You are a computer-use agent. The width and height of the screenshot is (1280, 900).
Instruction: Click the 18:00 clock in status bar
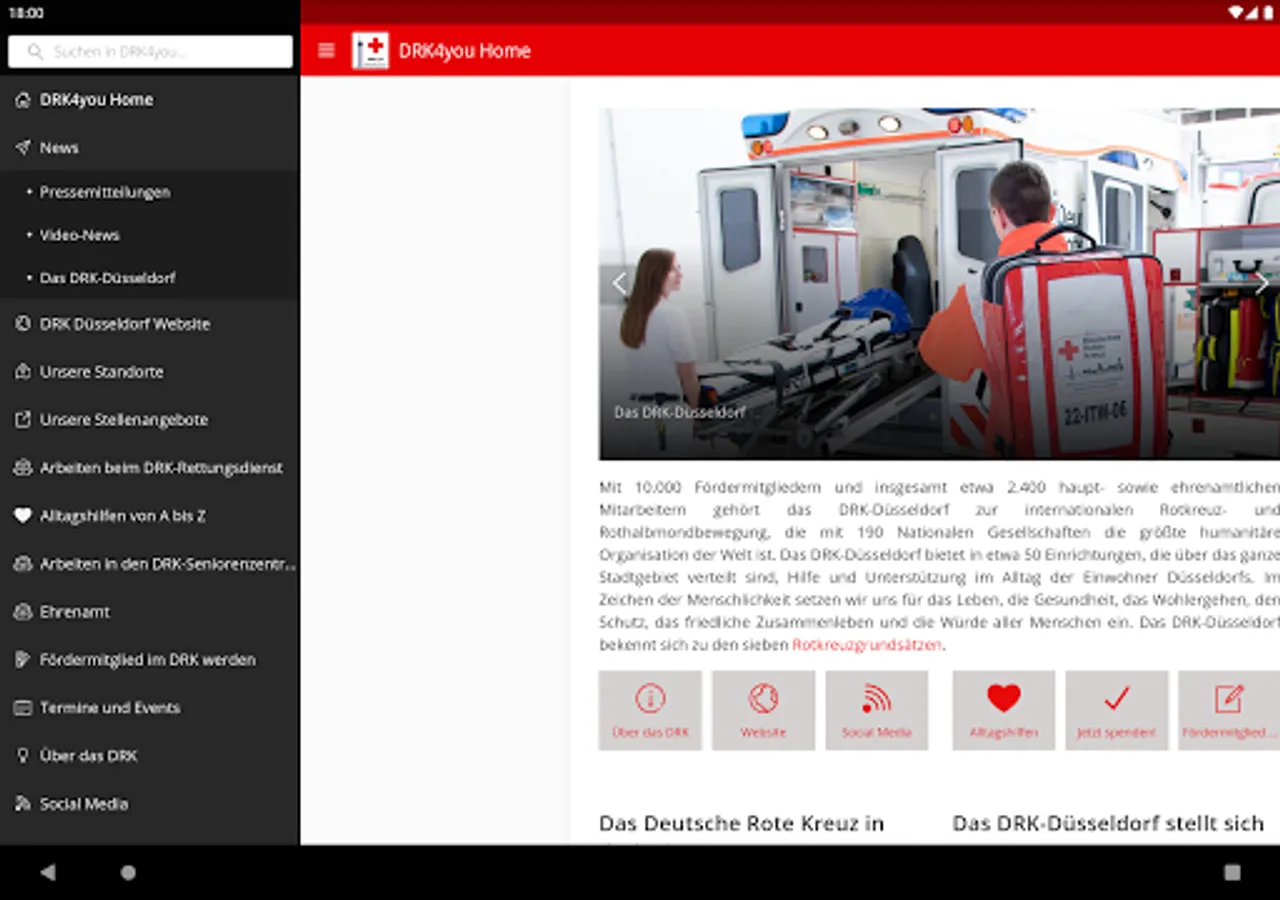click(26, 13)
